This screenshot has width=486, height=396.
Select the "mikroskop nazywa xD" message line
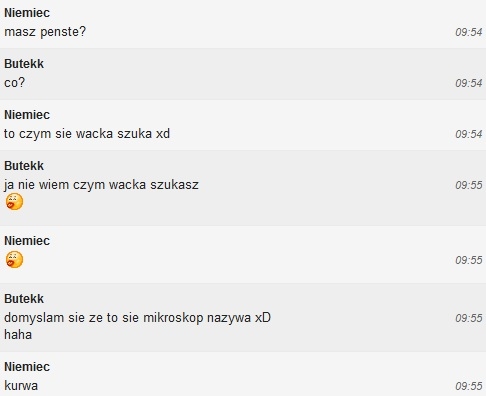point(137,318)
